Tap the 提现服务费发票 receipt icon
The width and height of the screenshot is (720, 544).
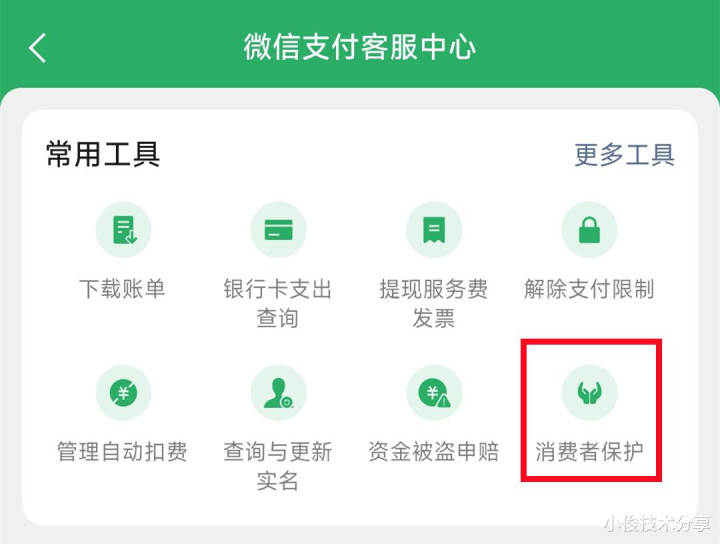(x=434, y=229)
